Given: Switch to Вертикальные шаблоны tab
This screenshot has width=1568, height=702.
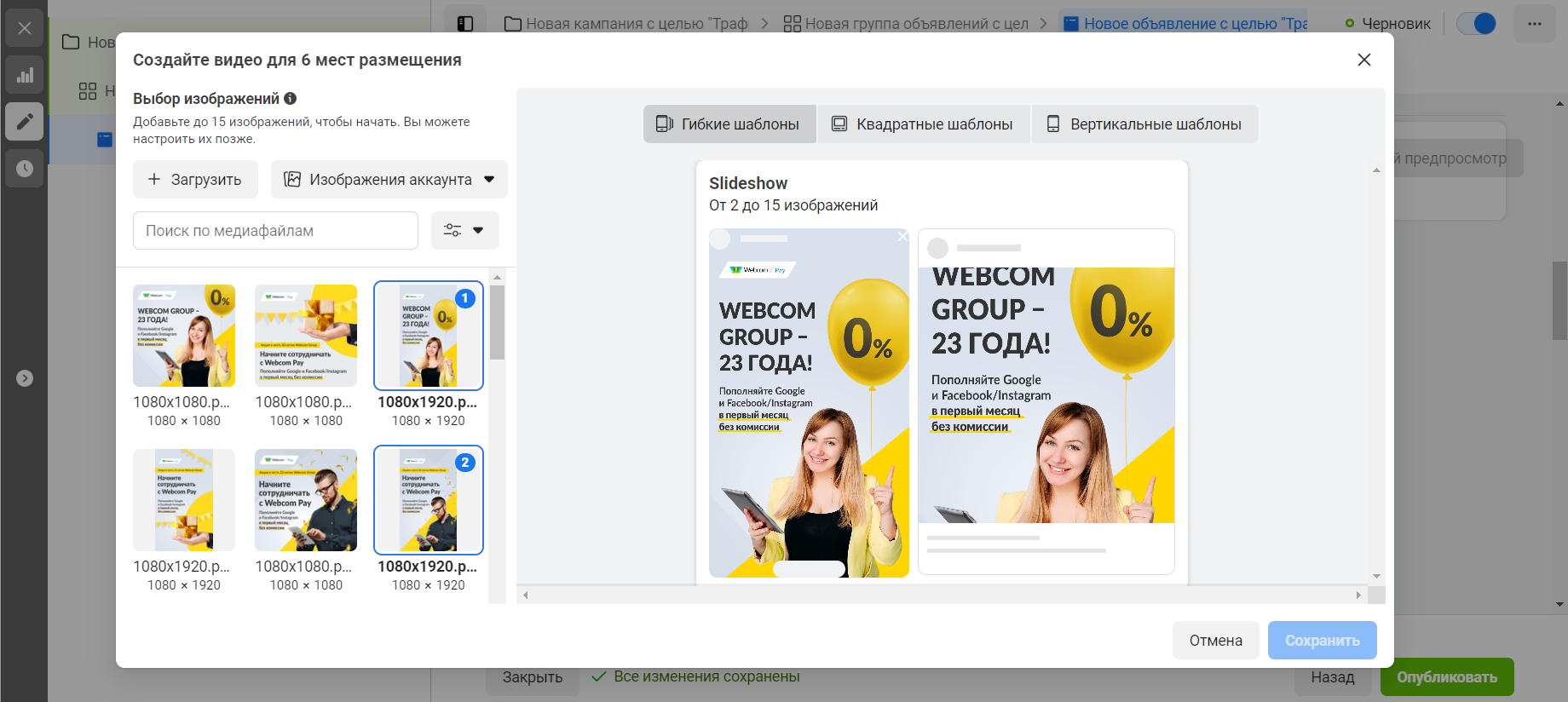Looking at the screenshot, I should (x=1144, y=124).
